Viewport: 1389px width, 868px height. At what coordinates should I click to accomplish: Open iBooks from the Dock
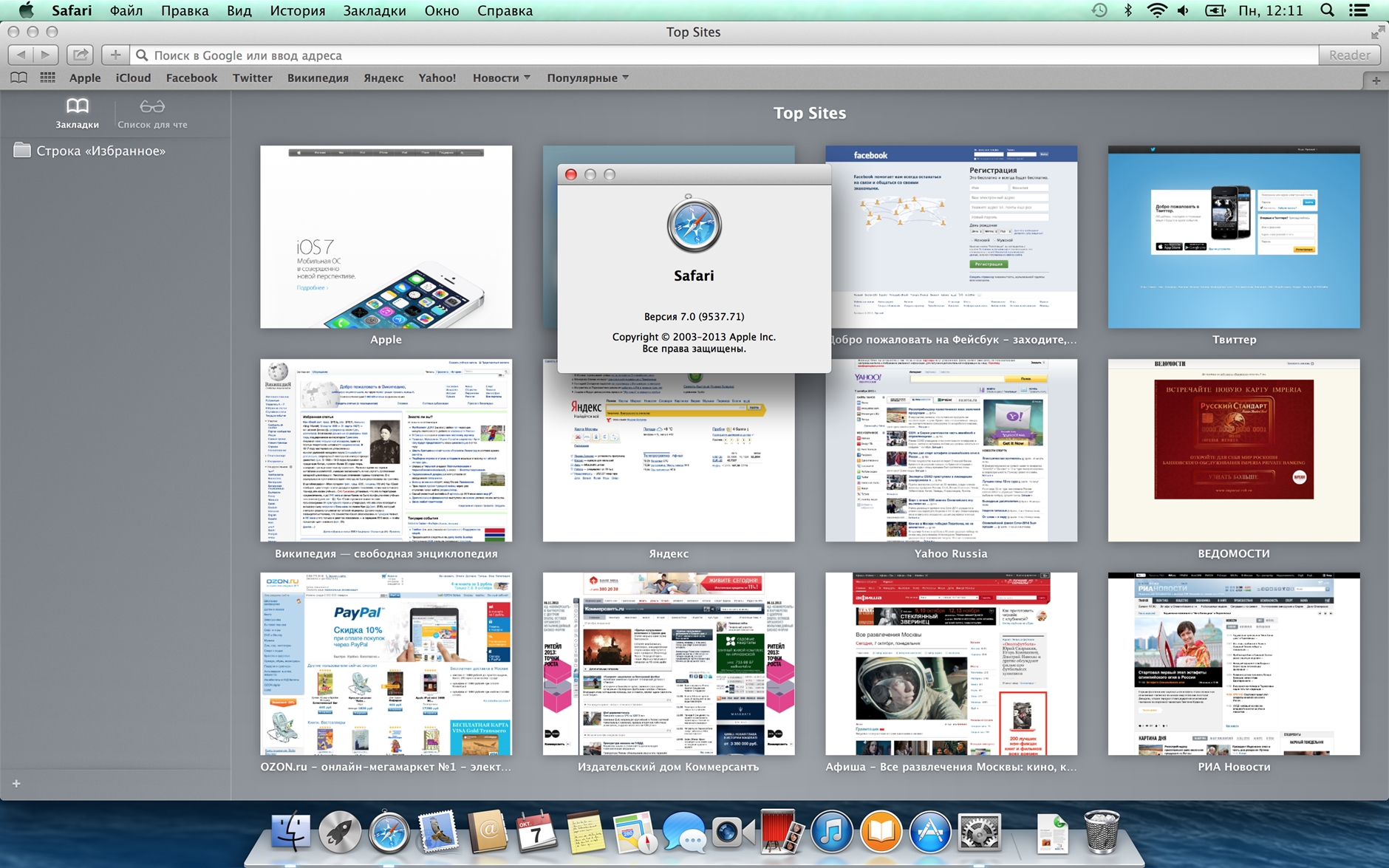click(881, 833)
